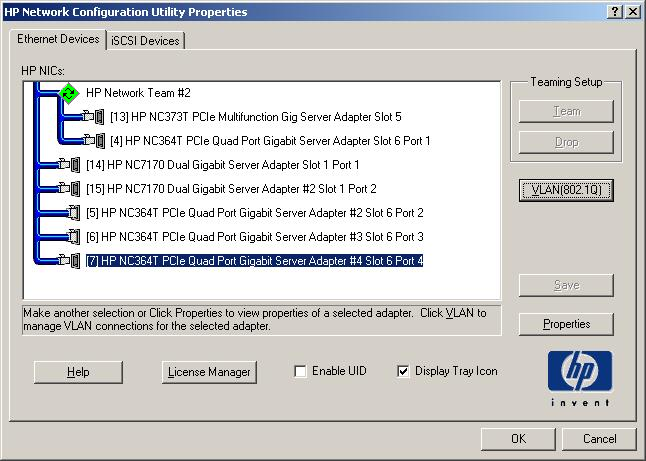Open adapter Properties
The width and height of the screenshot is (646, 461).
click(566, 324)
